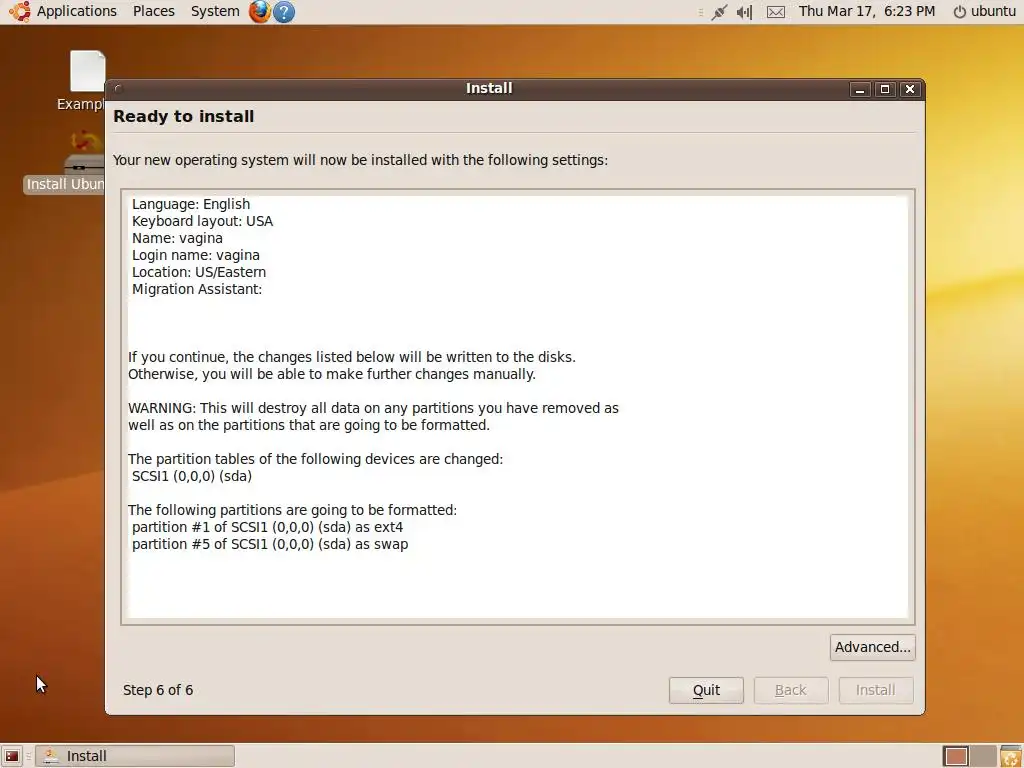Viewport: 1024px width, 768px height.
Task: Click the Advanced... button
Action: pos(872,647)
